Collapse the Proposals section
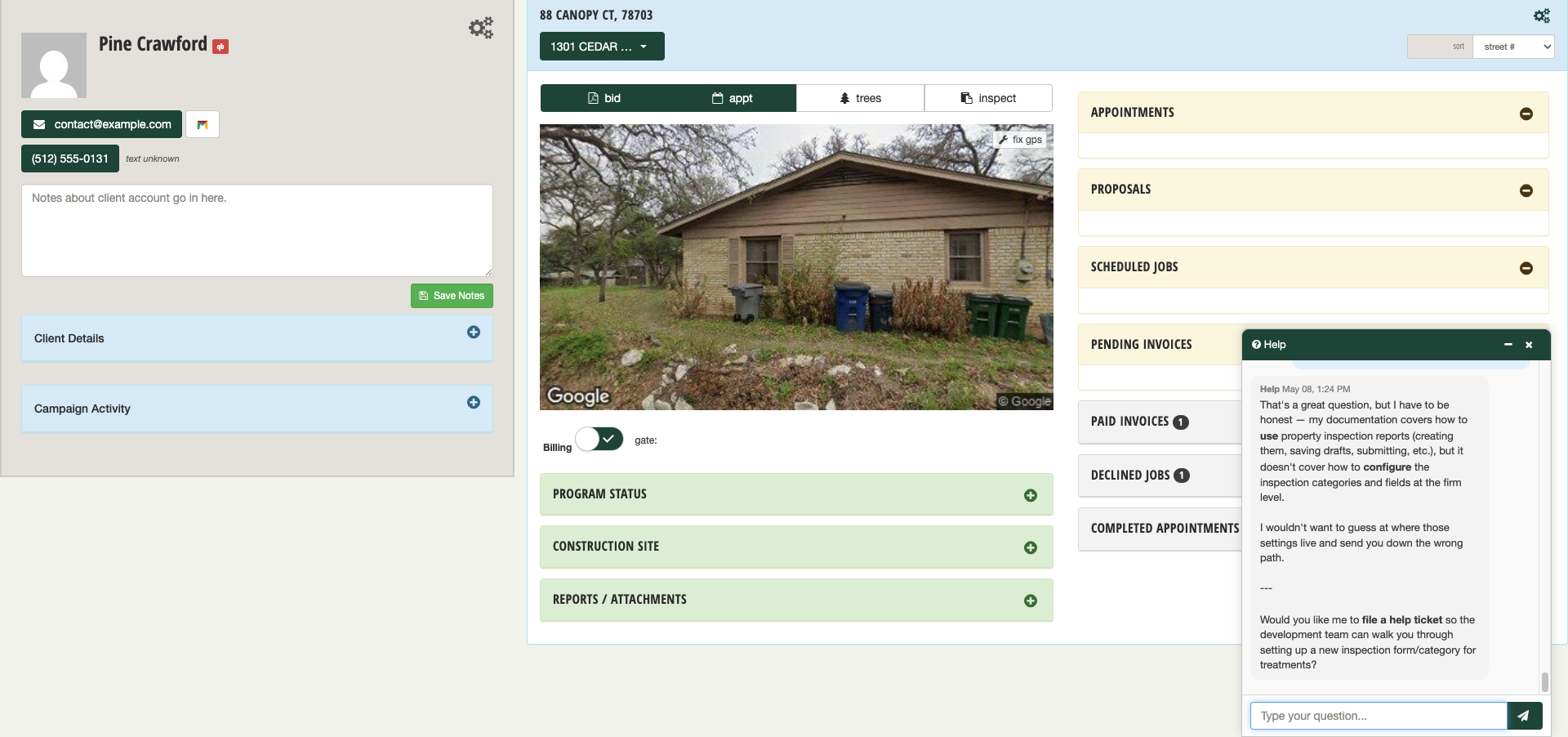Viewport: 1568px width, 737px height. coord(1526,190)
